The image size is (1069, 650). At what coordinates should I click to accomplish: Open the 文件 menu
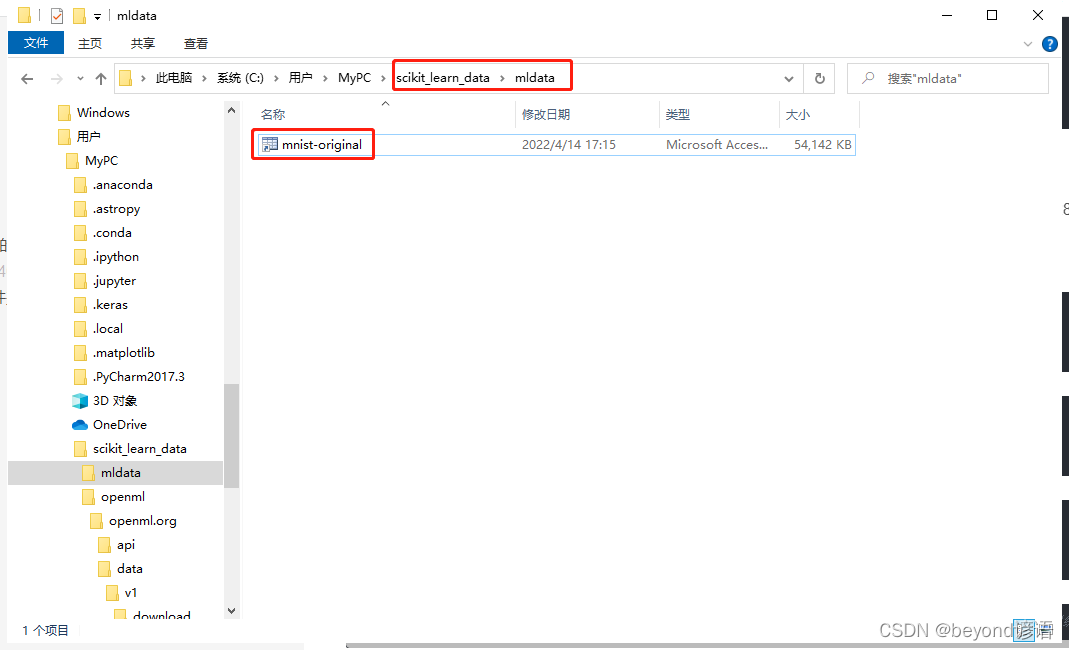pos(36,43)
